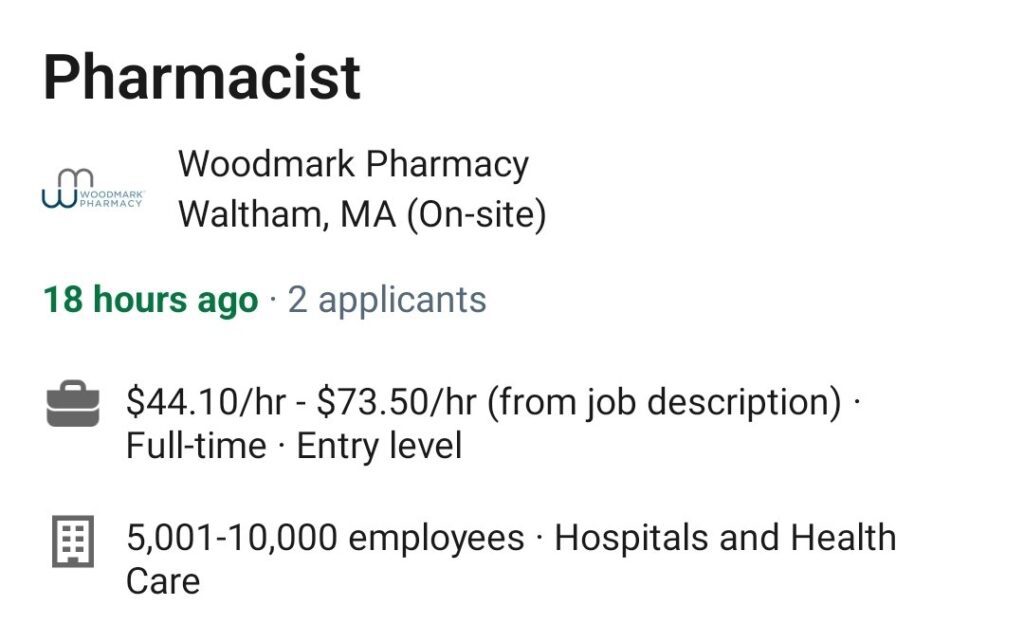
Task: Click the $73.50/hr maximum pay value
Action: [396, 401]
